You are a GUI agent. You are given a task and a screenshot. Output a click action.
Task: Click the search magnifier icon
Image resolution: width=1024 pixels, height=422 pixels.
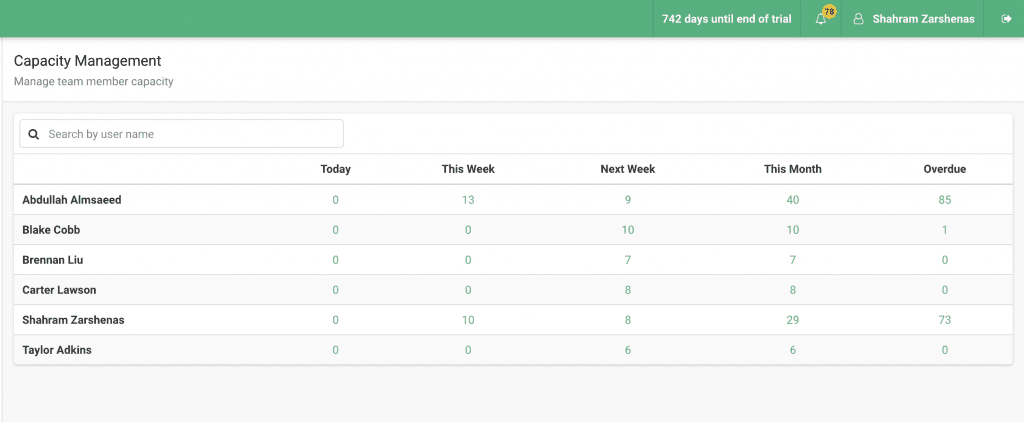coord(34,134)
